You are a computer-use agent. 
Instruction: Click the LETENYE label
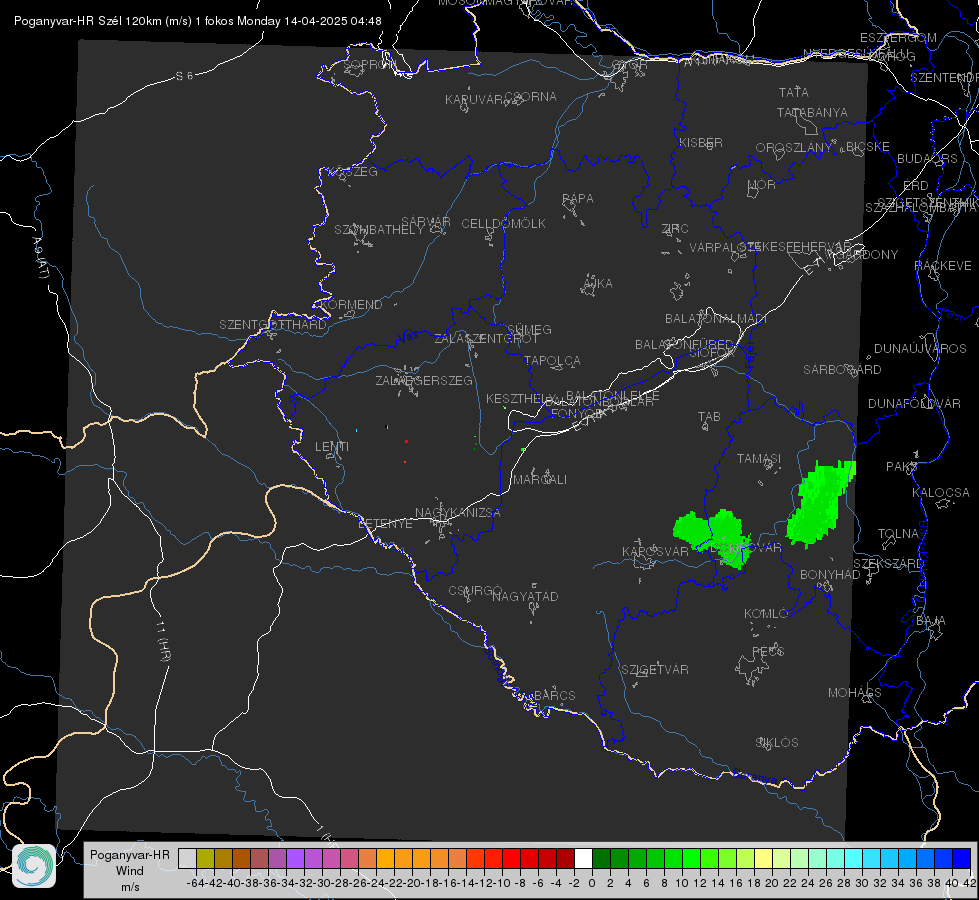(385, 524)
